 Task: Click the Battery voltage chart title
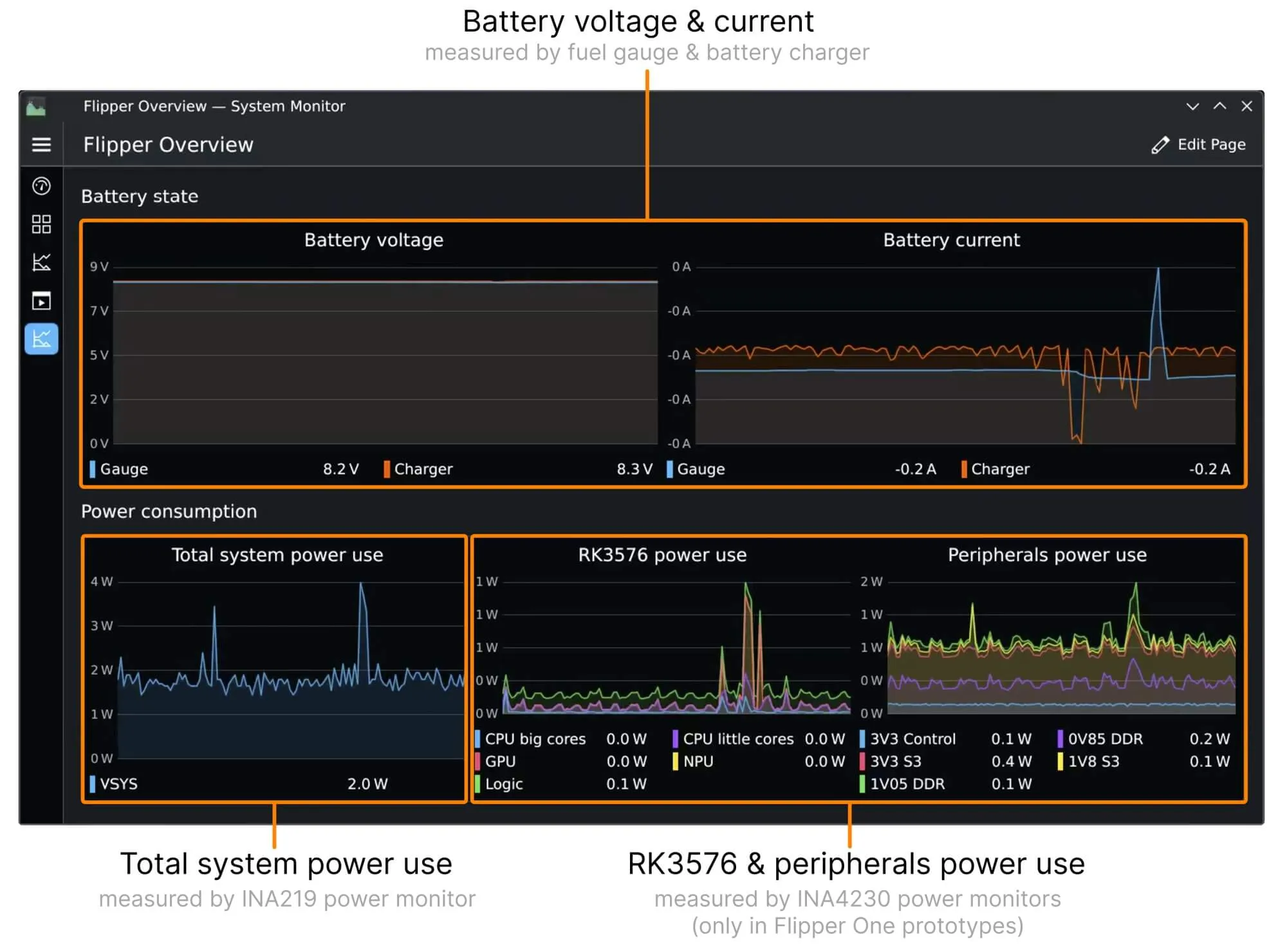[x=374, y=240]
